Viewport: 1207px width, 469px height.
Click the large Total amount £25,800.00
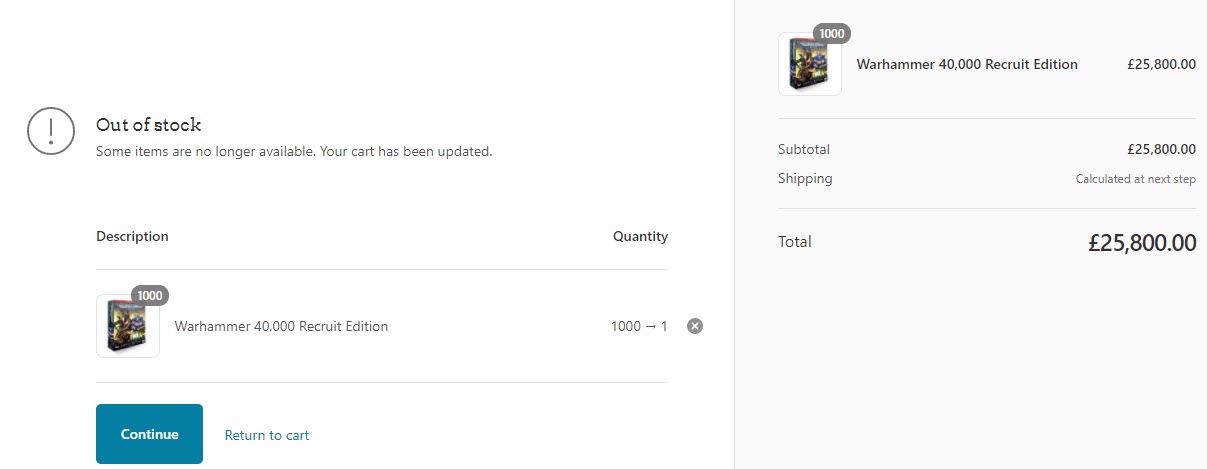pos(1142,242)
